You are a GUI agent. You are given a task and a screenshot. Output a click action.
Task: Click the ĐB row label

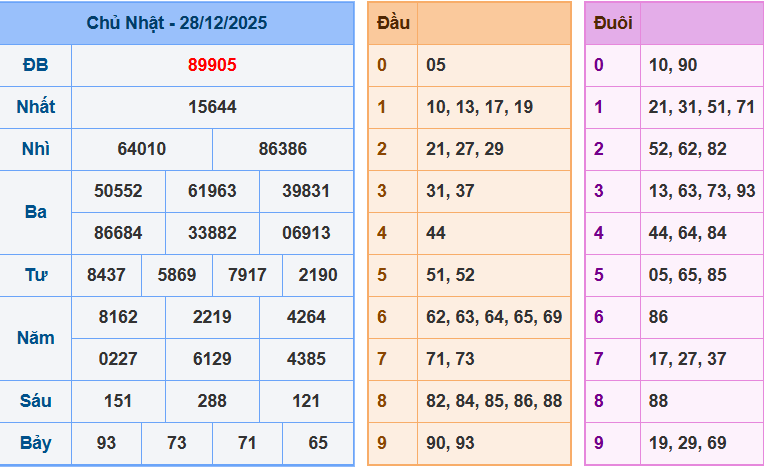point(35,65)
